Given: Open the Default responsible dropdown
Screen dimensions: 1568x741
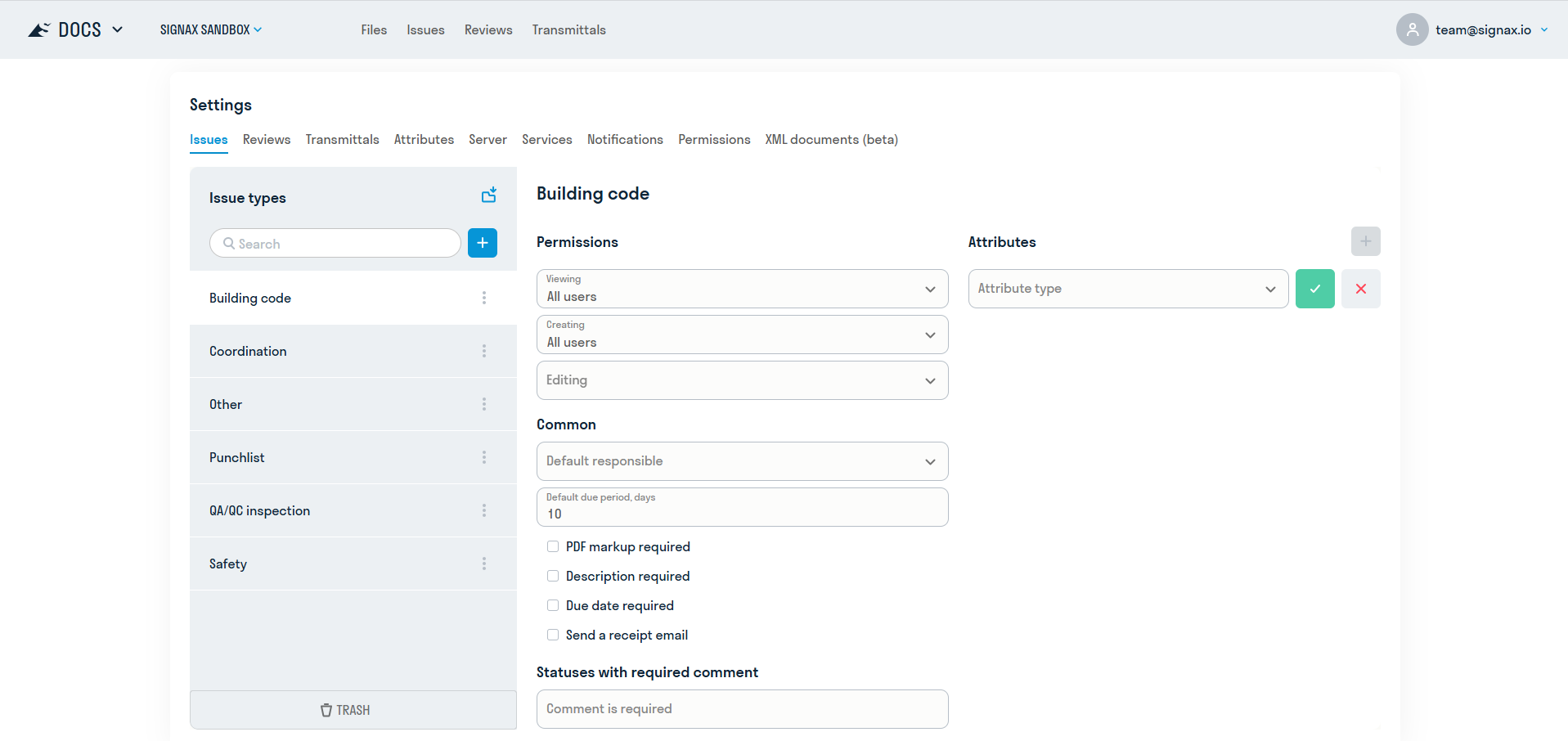Looking at the screenshot, I should point(743,461).
